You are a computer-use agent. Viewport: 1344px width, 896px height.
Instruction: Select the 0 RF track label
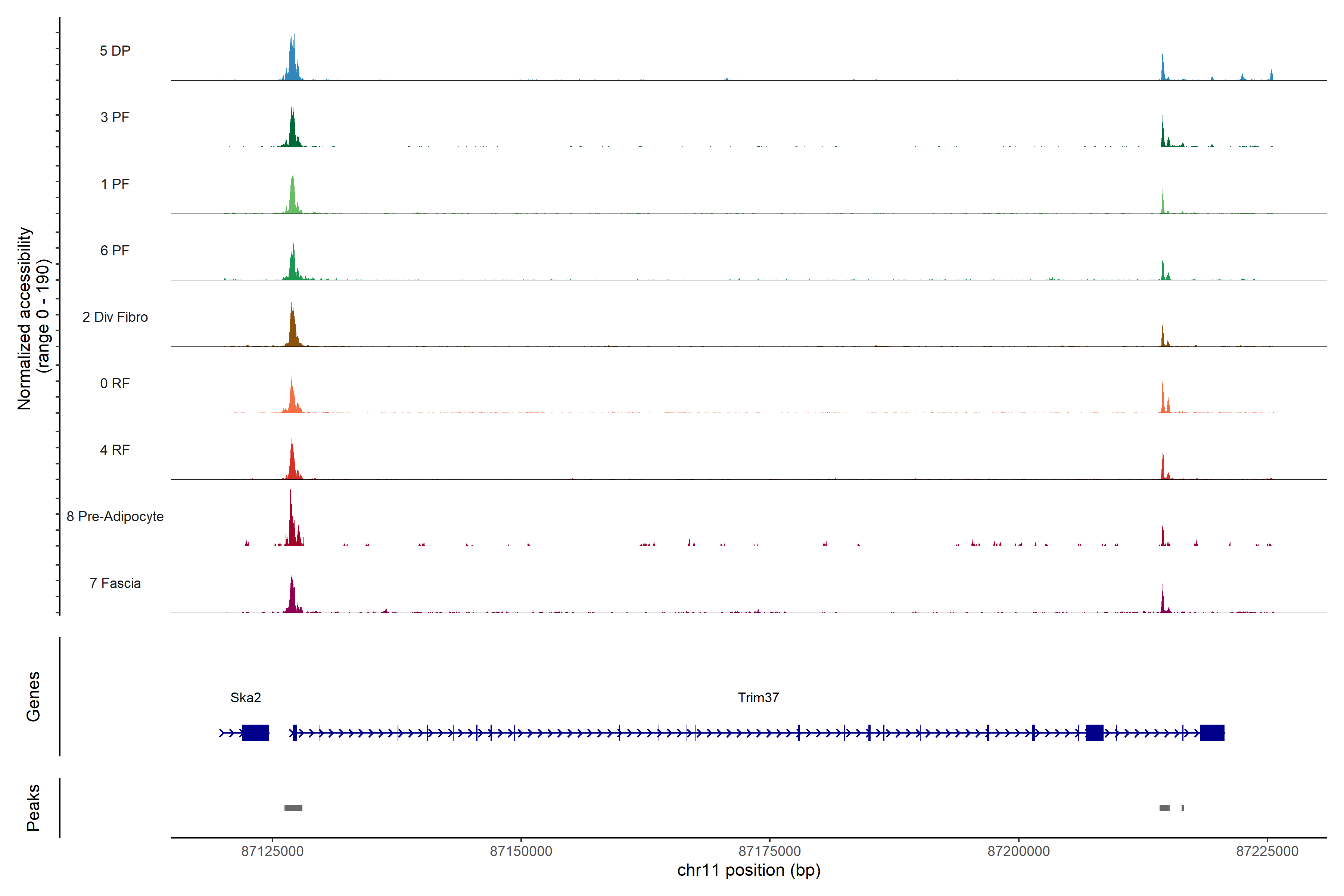(115, 383)
